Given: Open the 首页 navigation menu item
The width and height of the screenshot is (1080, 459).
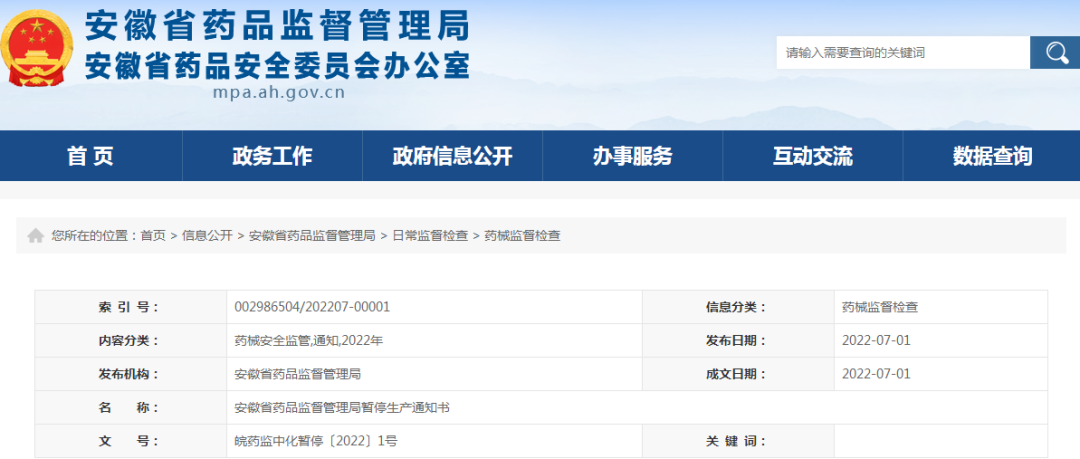Looking at the screenshot, I should coord(90,156).
